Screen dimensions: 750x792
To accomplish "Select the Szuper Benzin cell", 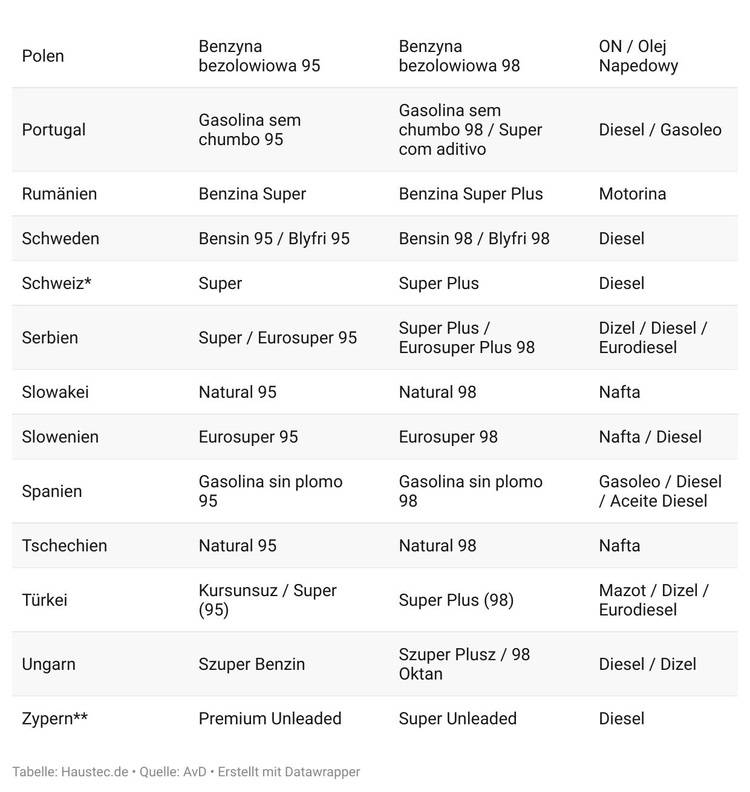I will point(252,664).
